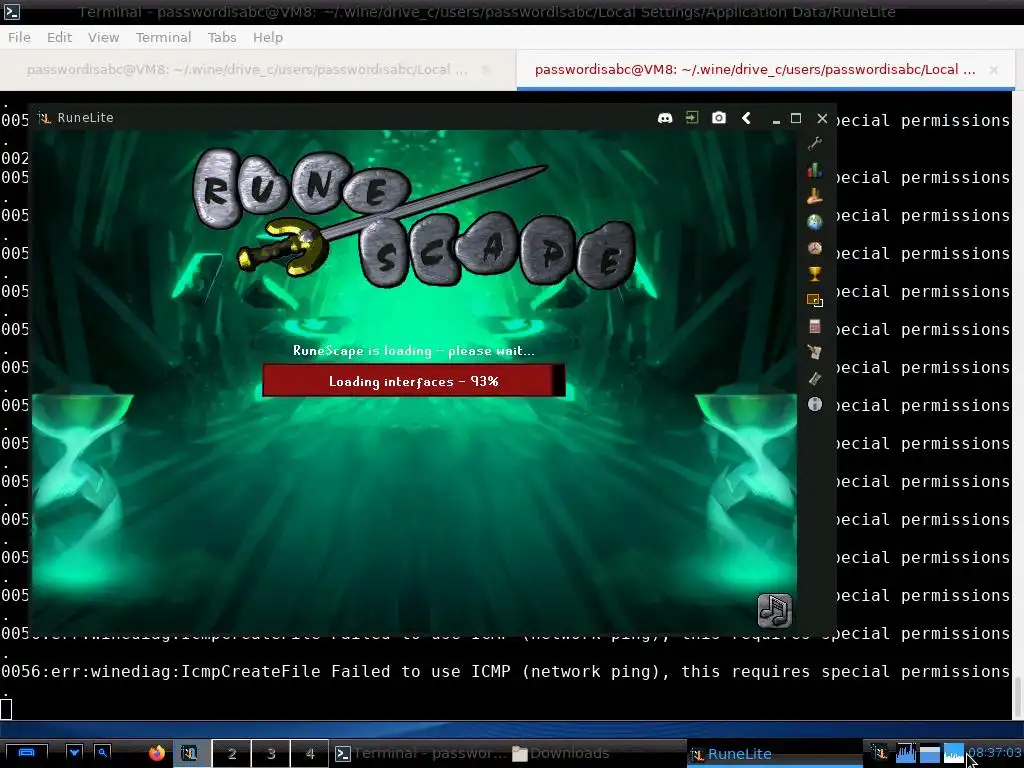Viewport: 1024px width, 768px height.
Task: Open the Hiscore trophy icon
Action: (x=814, y=274)
